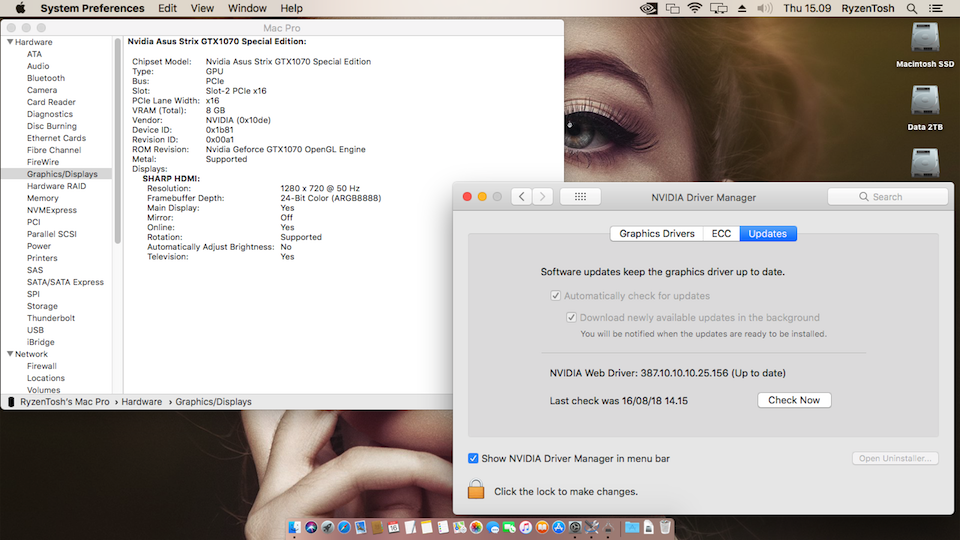This screenshot has height=540, width=960.
Task: Open Launchpad rocket icon in Dock
Action: click(328, 527)
